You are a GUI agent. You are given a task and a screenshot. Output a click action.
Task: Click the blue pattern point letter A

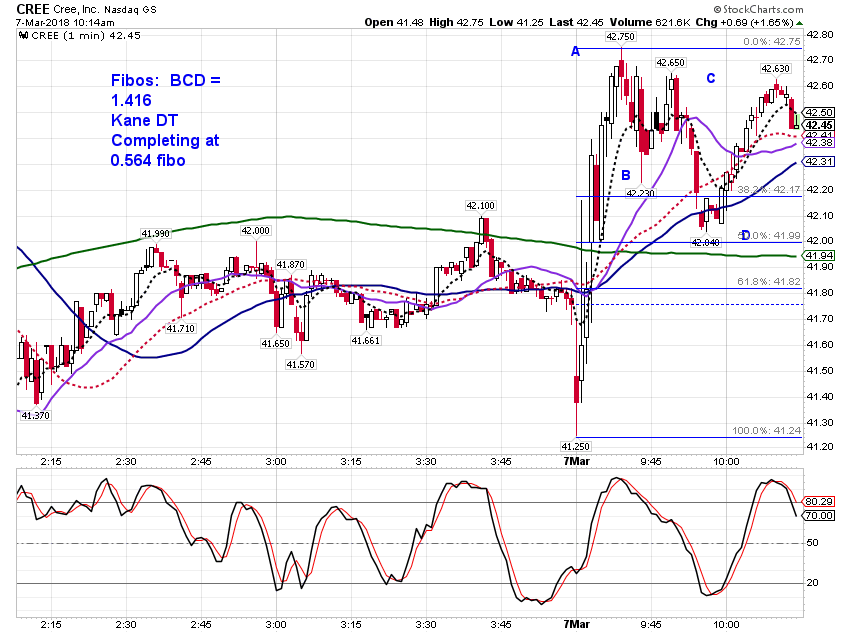(x=576, y=51)
